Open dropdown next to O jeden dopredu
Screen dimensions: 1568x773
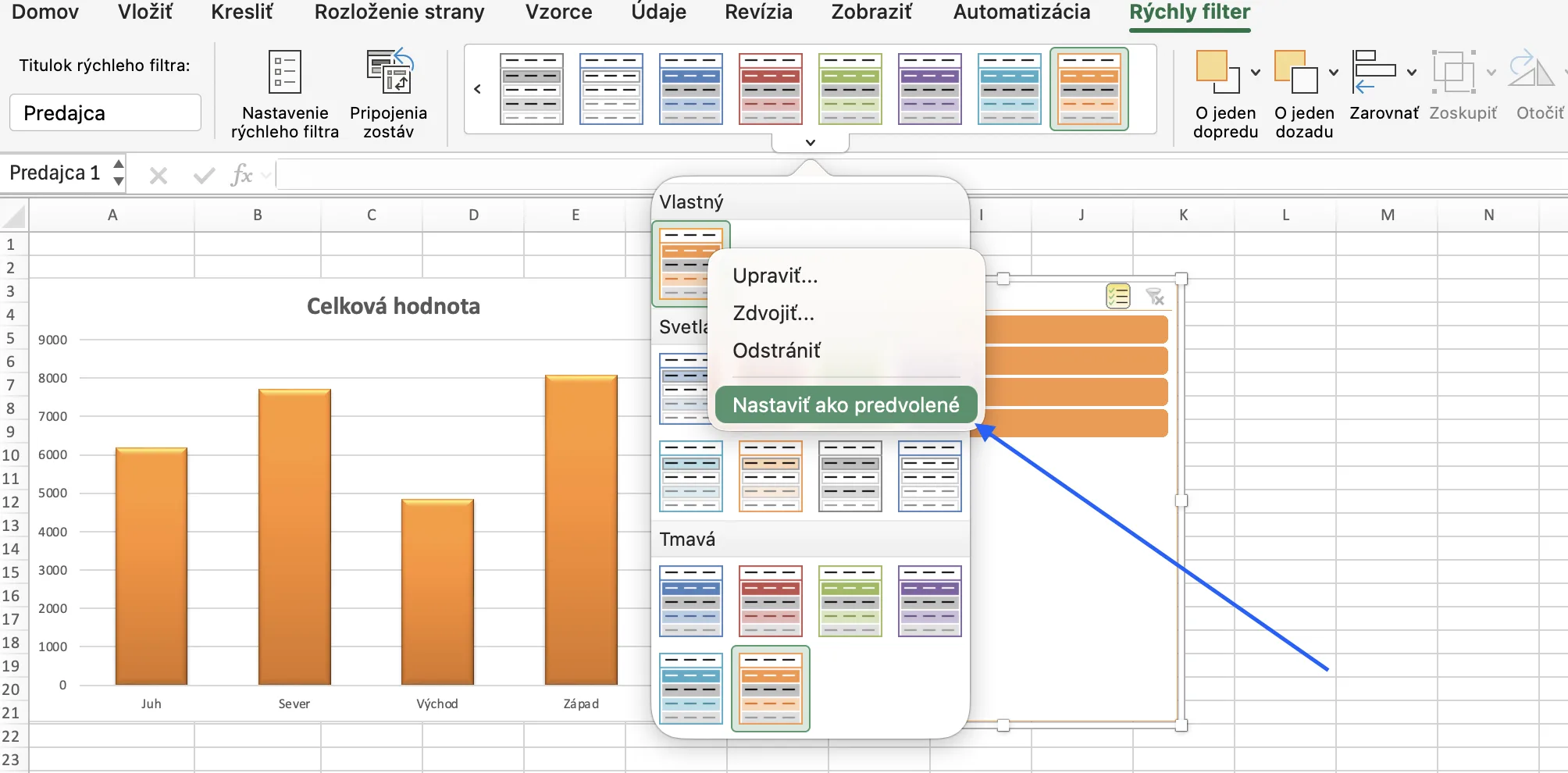(1256, 73)
